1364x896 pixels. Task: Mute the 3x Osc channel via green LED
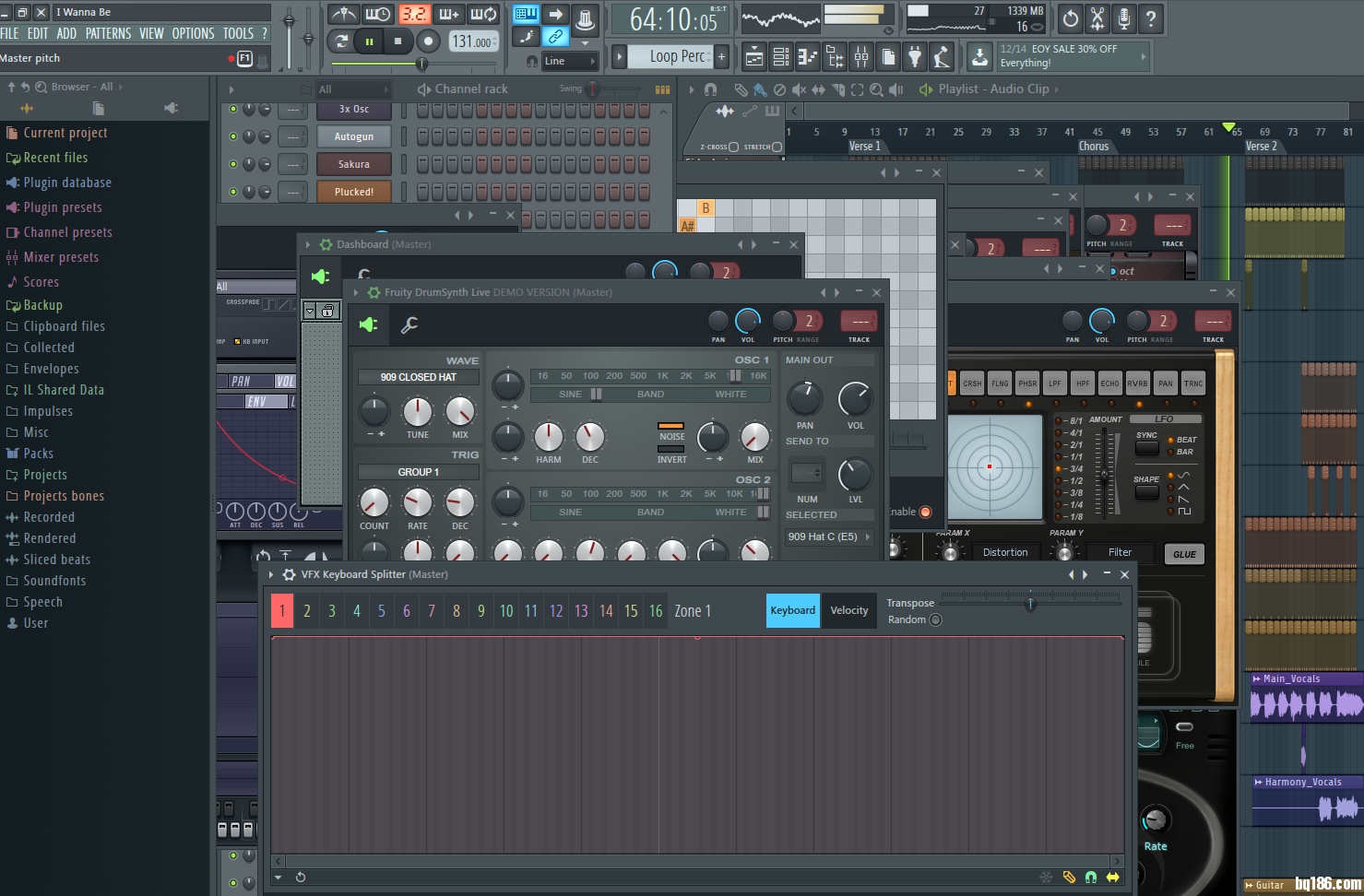pyautogui.click(x=233, y=109)
